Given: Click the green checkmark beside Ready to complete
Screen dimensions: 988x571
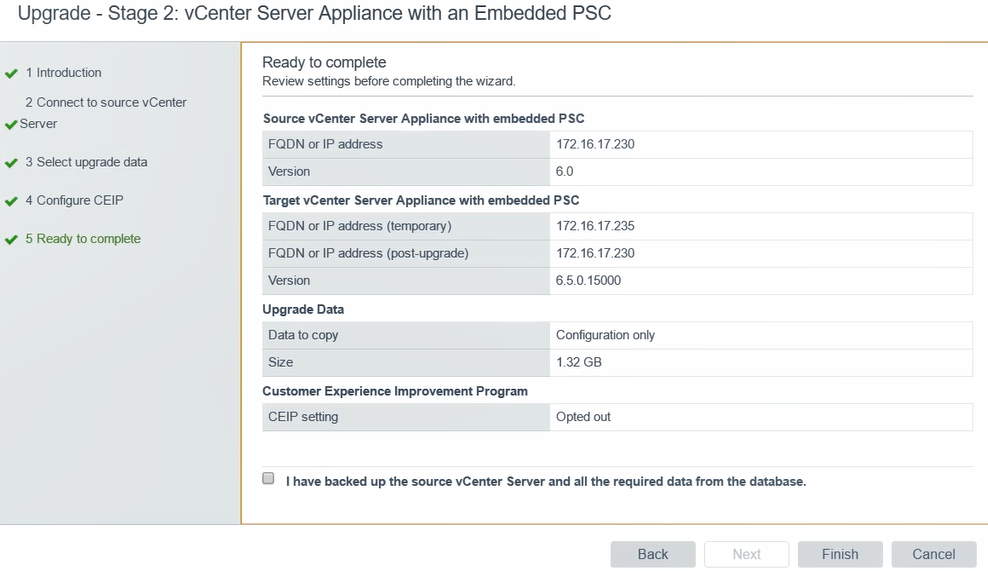Looking at the screenshot, I should click(x=11, y=240).
